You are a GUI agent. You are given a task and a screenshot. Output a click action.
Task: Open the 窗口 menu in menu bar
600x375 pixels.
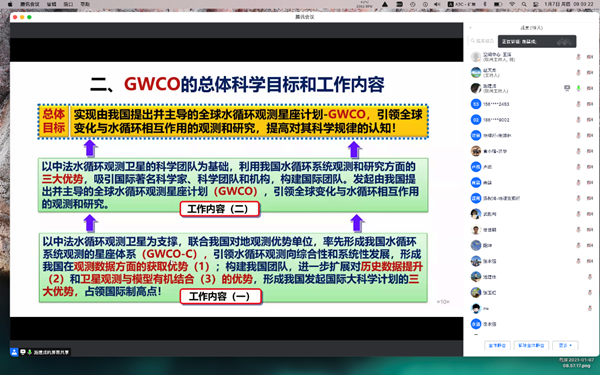[68, 4]
